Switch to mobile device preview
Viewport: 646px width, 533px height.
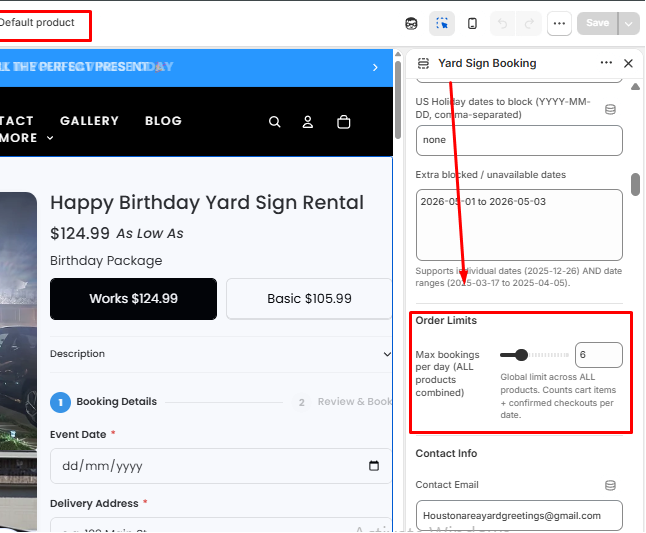[x=473, y=23]
